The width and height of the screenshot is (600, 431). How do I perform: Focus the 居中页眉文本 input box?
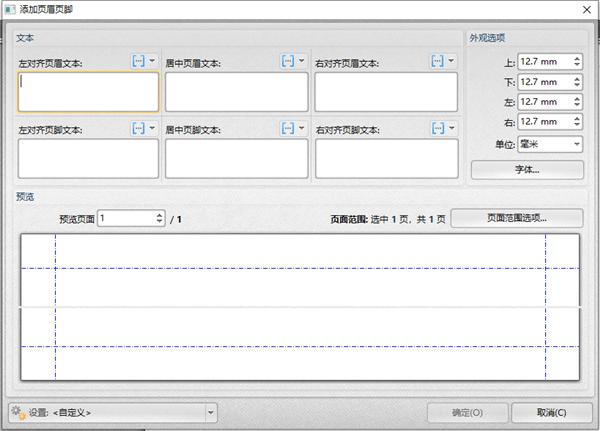pyautogui.click(x=236, y=92)
